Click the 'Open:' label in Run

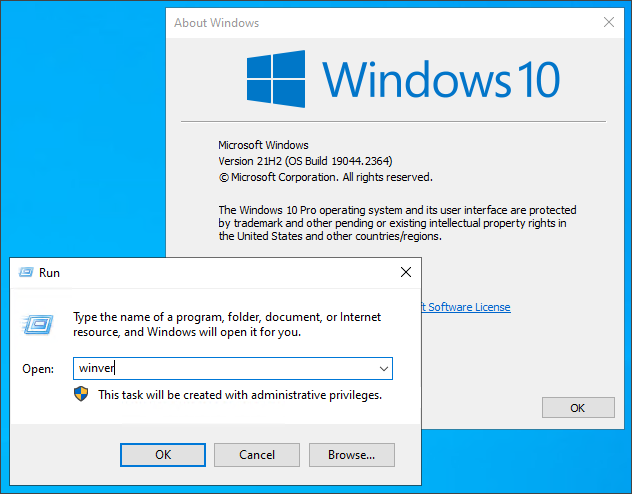point(38,369)
